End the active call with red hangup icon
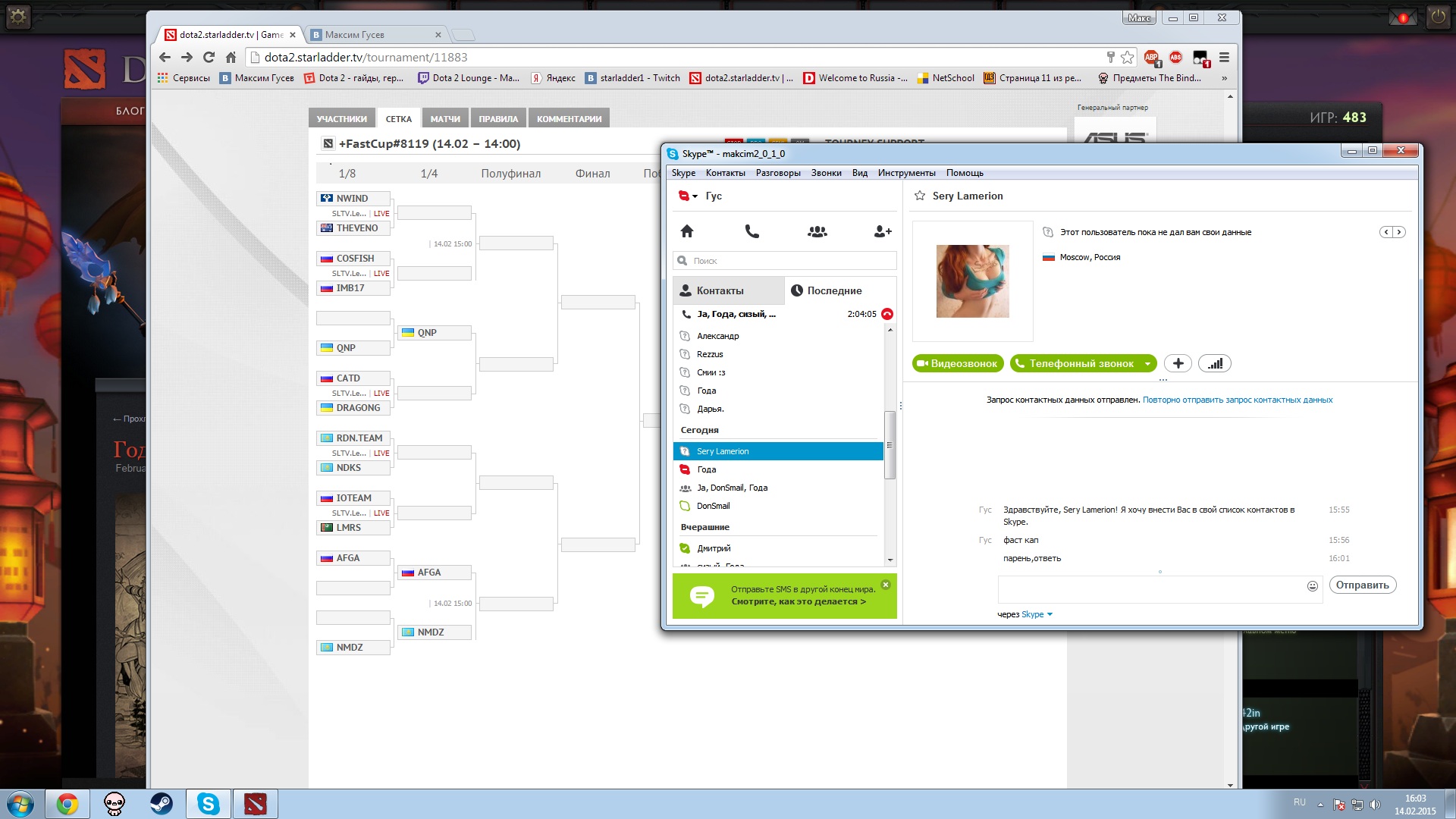The height and width of the screenshot is (819, 1456). point(887,314)
